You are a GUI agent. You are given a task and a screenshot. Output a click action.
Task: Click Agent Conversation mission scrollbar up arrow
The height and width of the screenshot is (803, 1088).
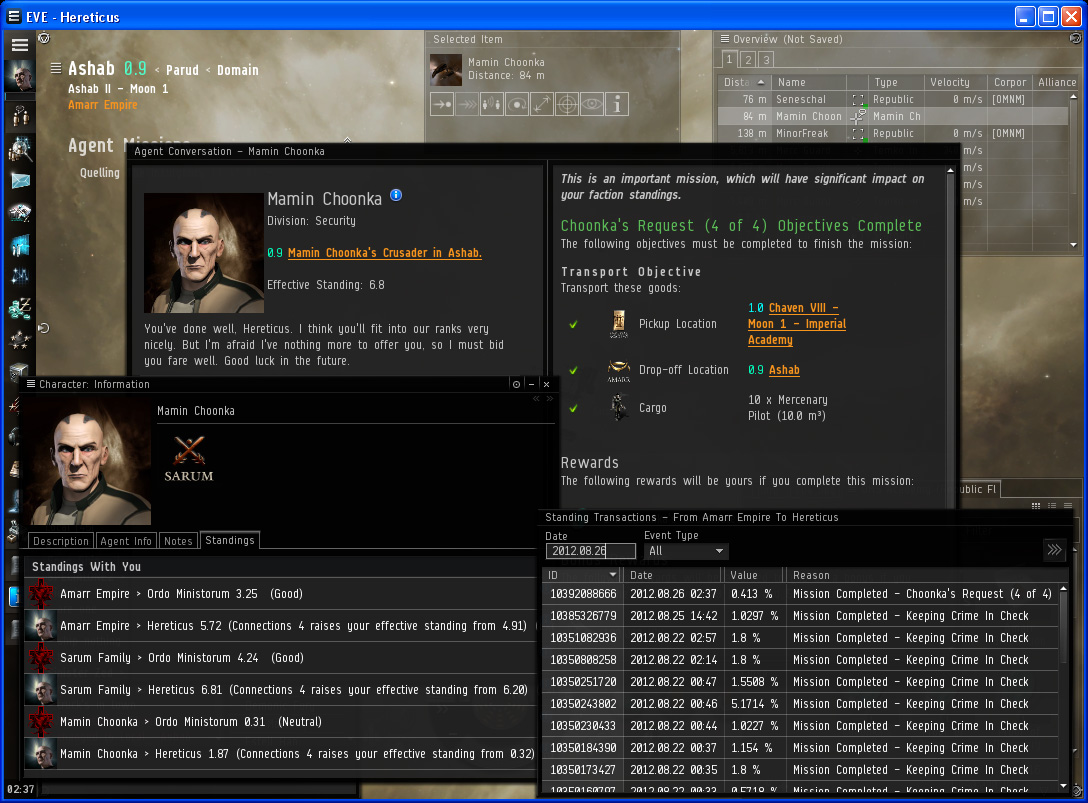point(951,170)
